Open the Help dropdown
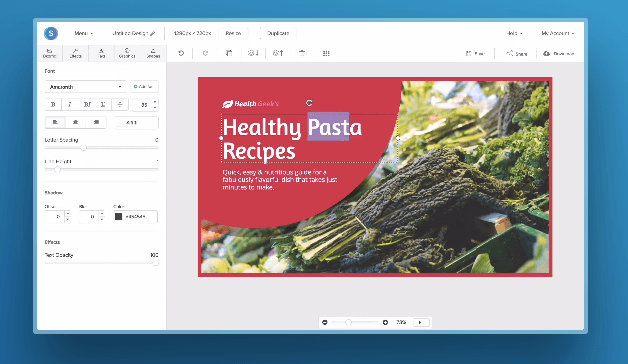 (x=514, y=33)
